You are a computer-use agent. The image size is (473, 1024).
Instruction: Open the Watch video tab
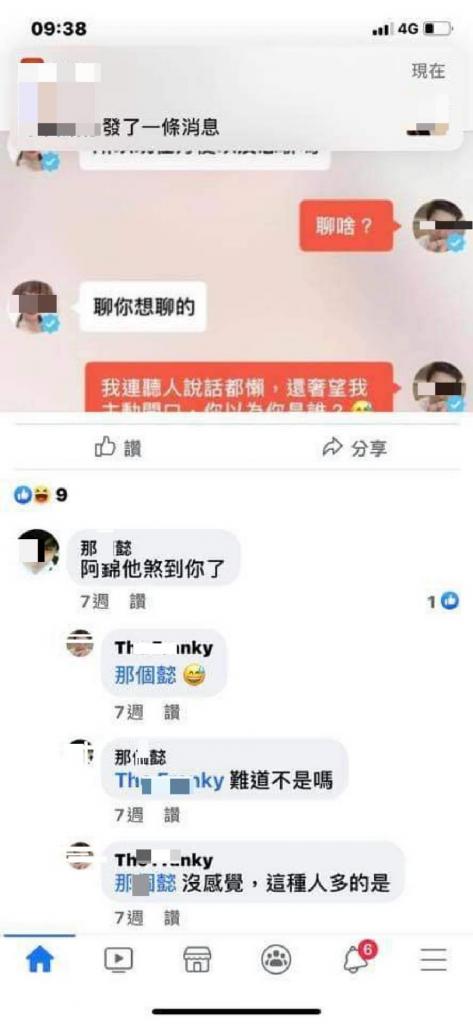click(x=118, y=959)
